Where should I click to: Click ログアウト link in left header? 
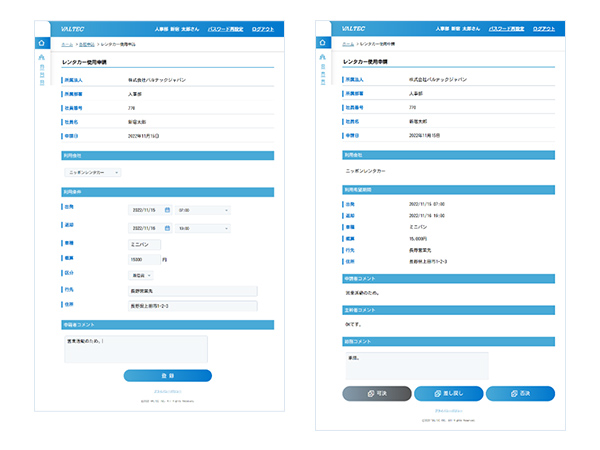coord(268,29)
